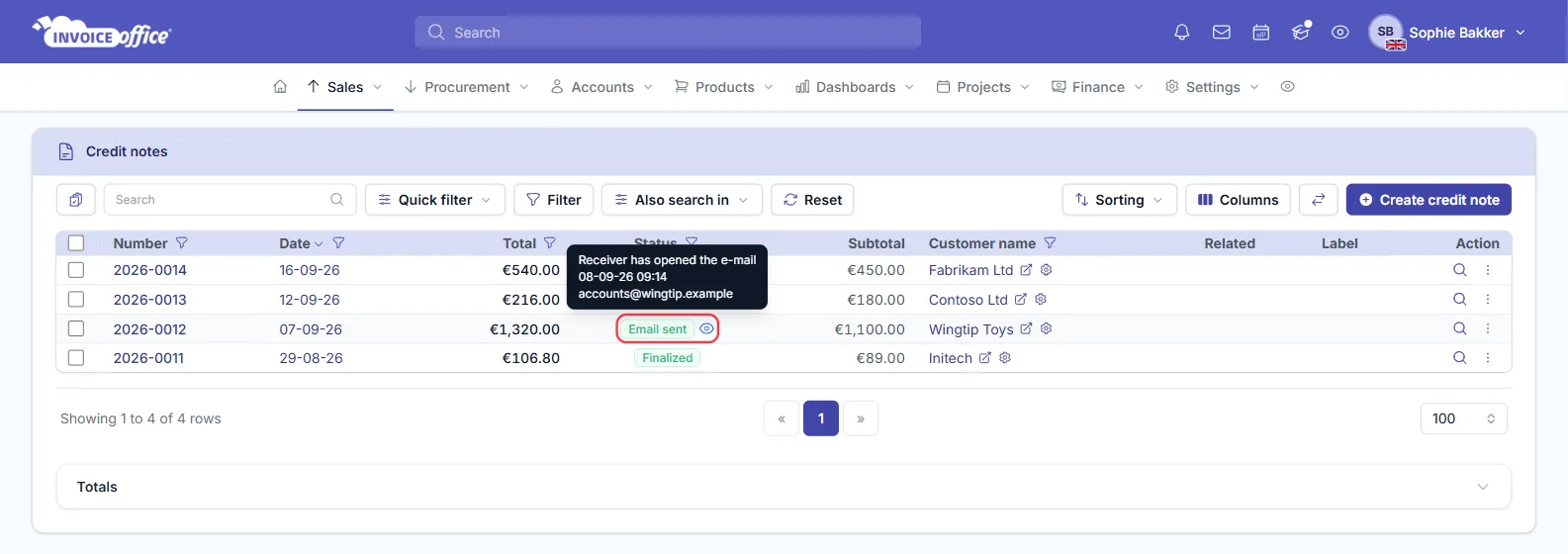Open the Sorting dropdown
Image resolution: width=1568 pixels, height=554 pixels.
click(1120, 200)
